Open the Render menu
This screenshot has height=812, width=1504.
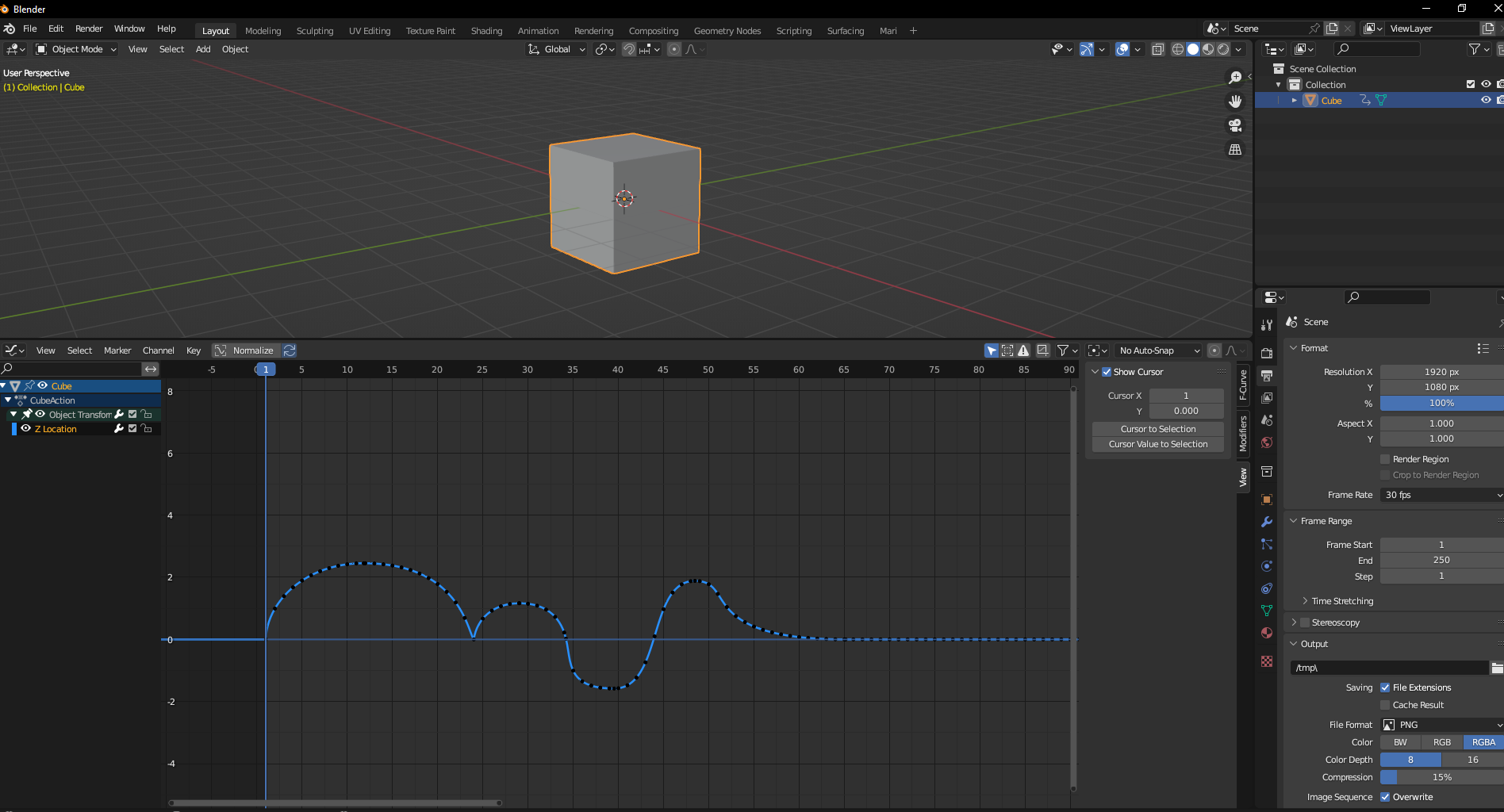[89, 29]
